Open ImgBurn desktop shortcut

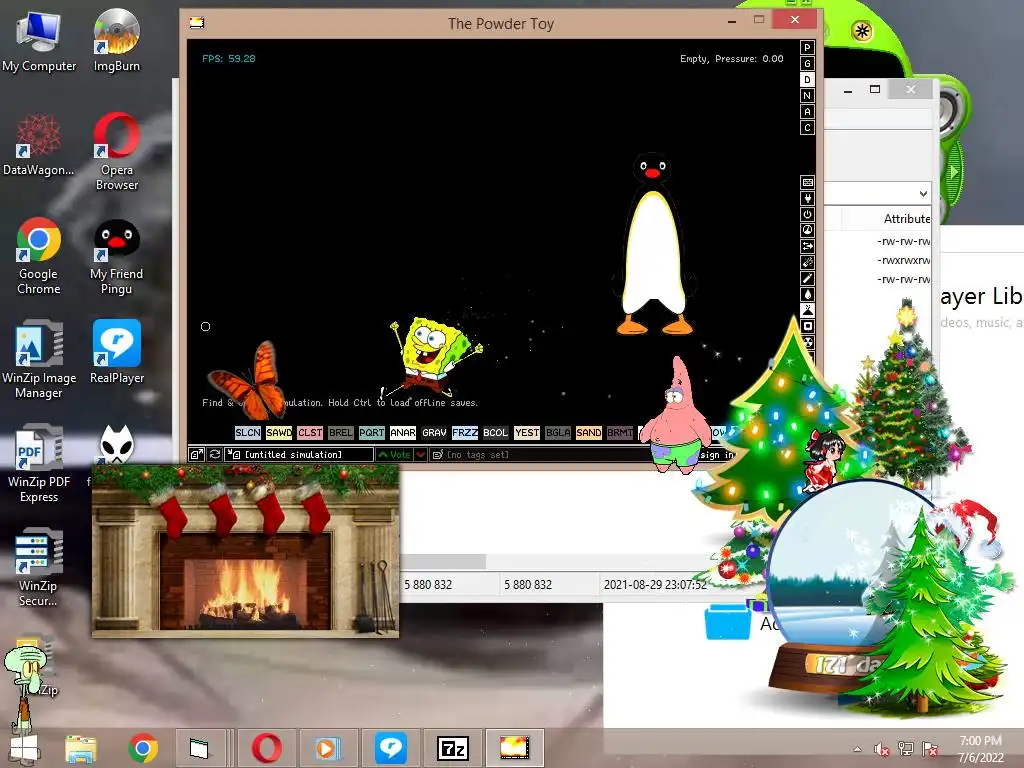click(116, 40)
